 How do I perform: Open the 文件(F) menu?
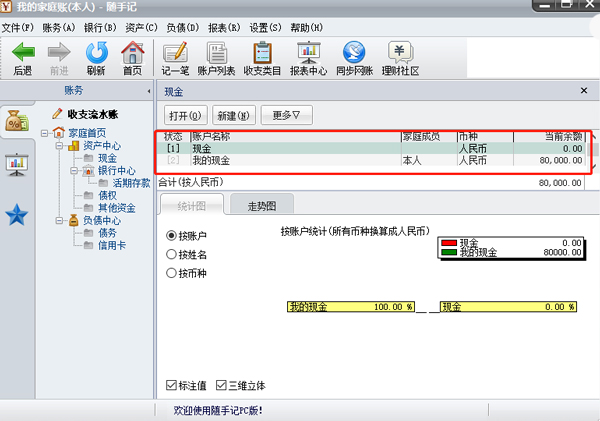point(18,28)
